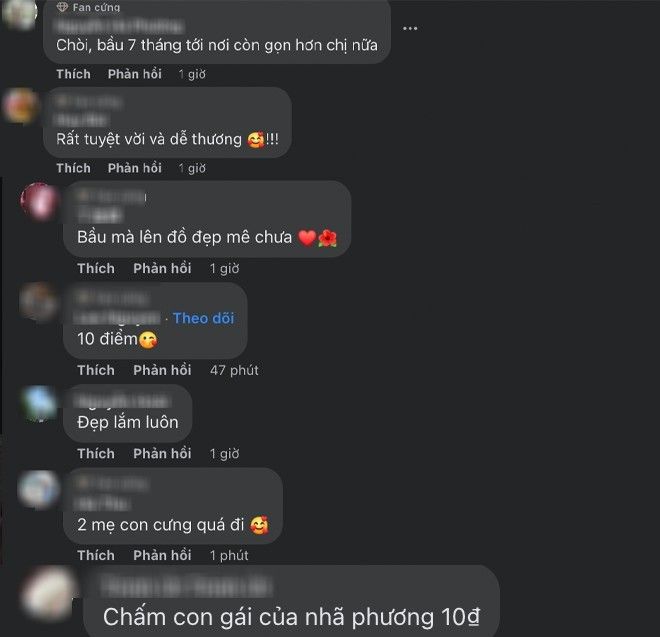Open avatar of the 'Rất tuyệt vời' commenter
The width and height of the screenshot is (660, 637).
pos(20,106)
